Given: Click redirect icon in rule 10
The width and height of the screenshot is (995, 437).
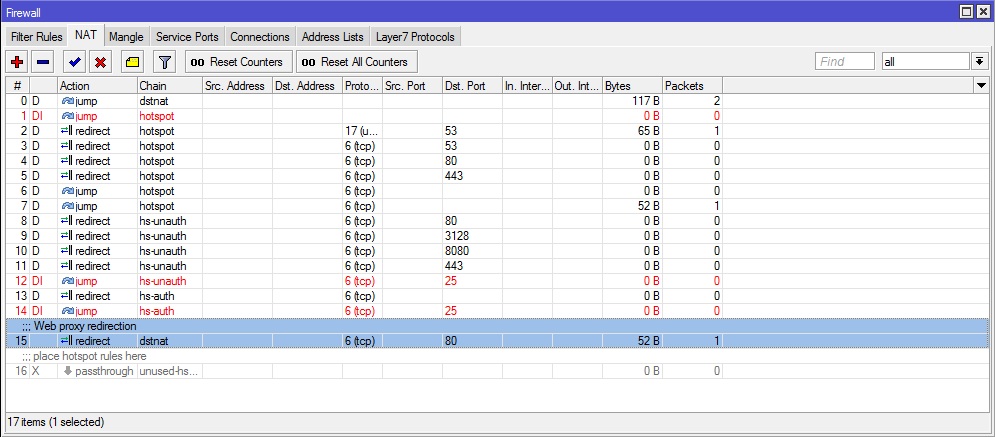Looking at the screenshot, I should [67, 251].
